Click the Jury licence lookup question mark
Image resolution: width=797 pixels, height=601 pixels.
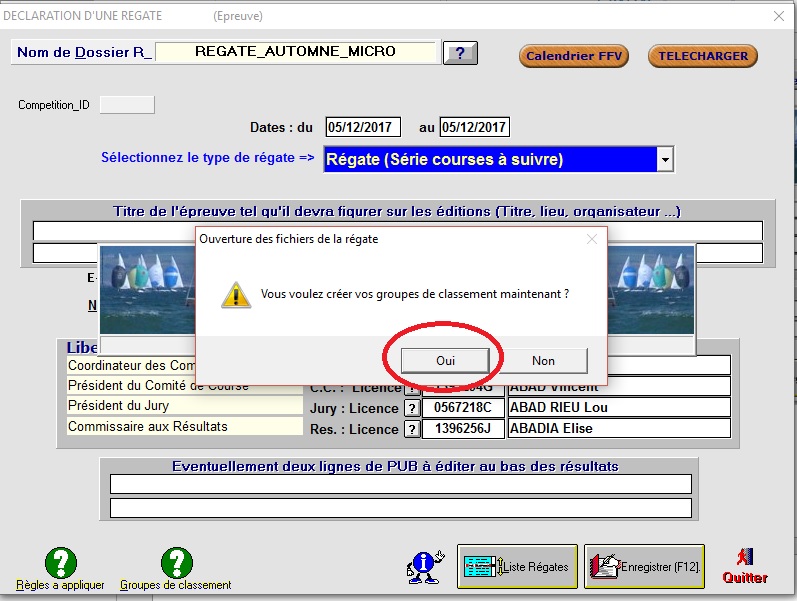[x=412, y=408]
